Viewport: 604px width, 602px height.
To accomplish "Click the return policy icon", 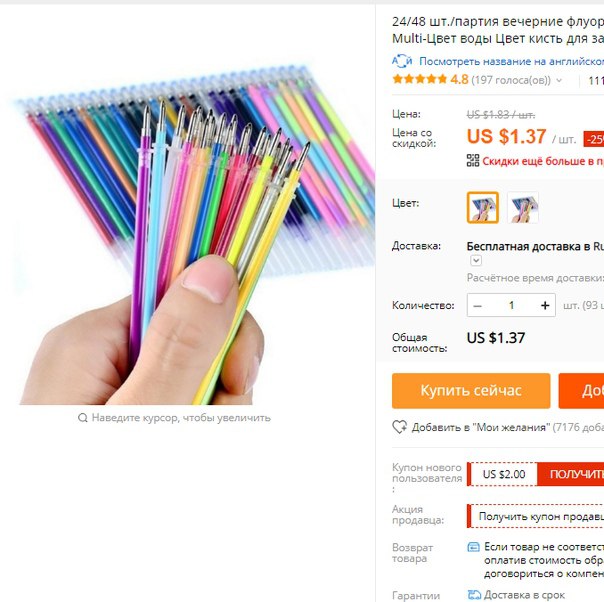I will pyautogui.click(x=473, y=547).
